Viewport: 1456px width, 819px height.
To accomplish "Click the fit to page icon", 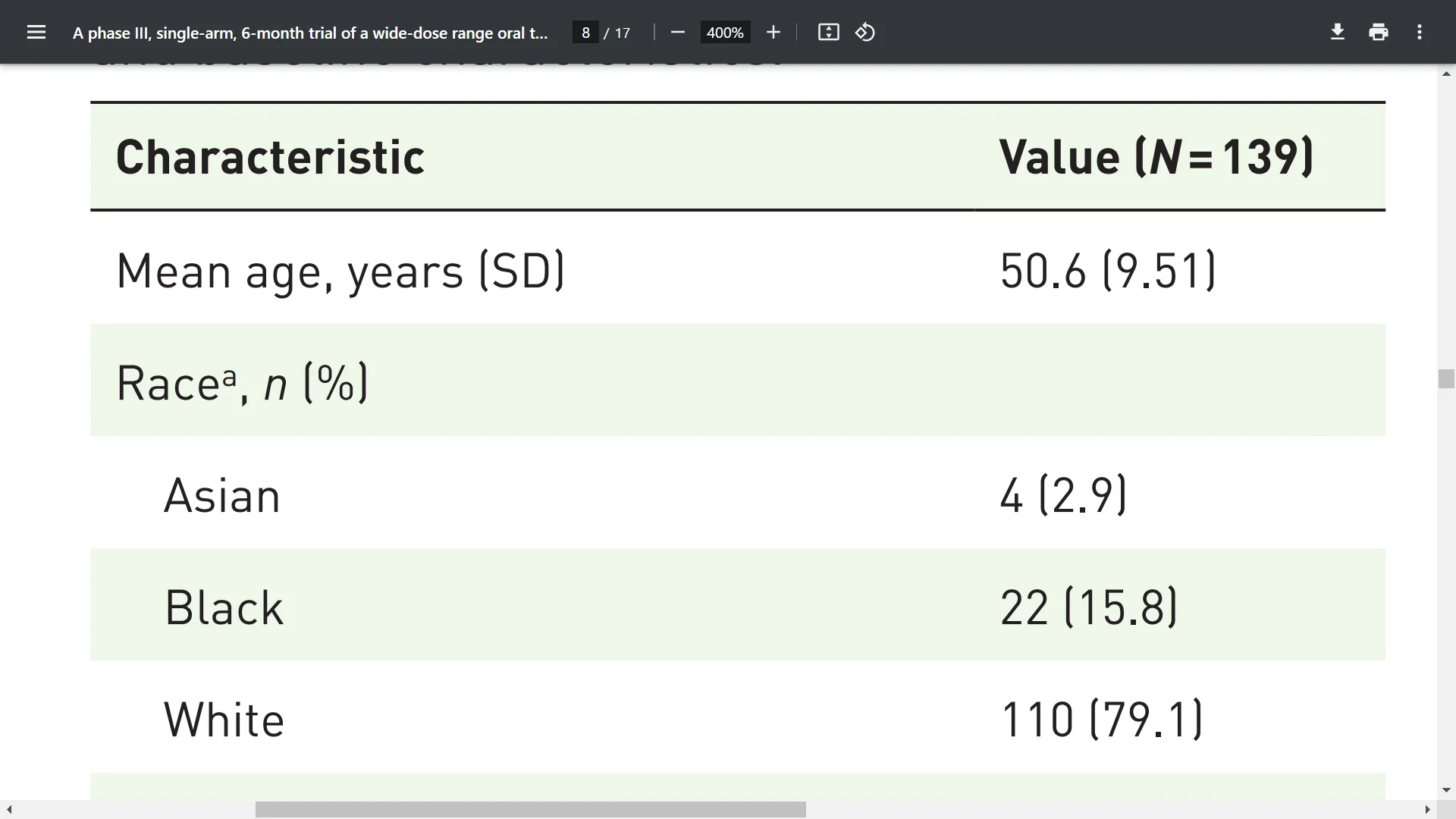I will (x=828, y=32).
